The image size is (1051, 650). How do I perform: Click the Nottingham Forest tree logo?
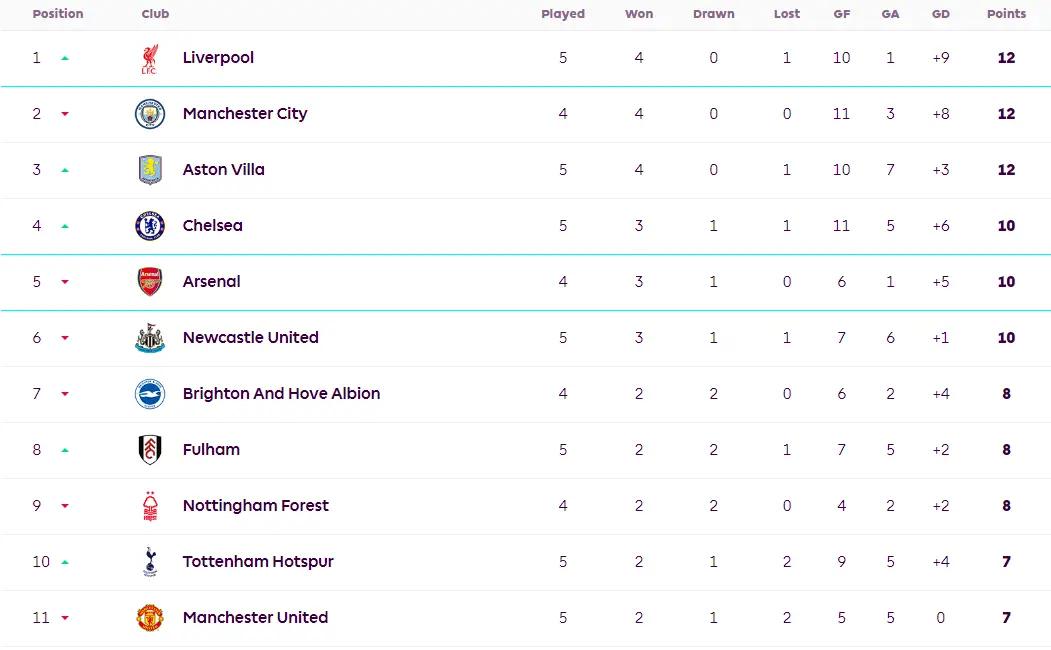click(149, 506)
